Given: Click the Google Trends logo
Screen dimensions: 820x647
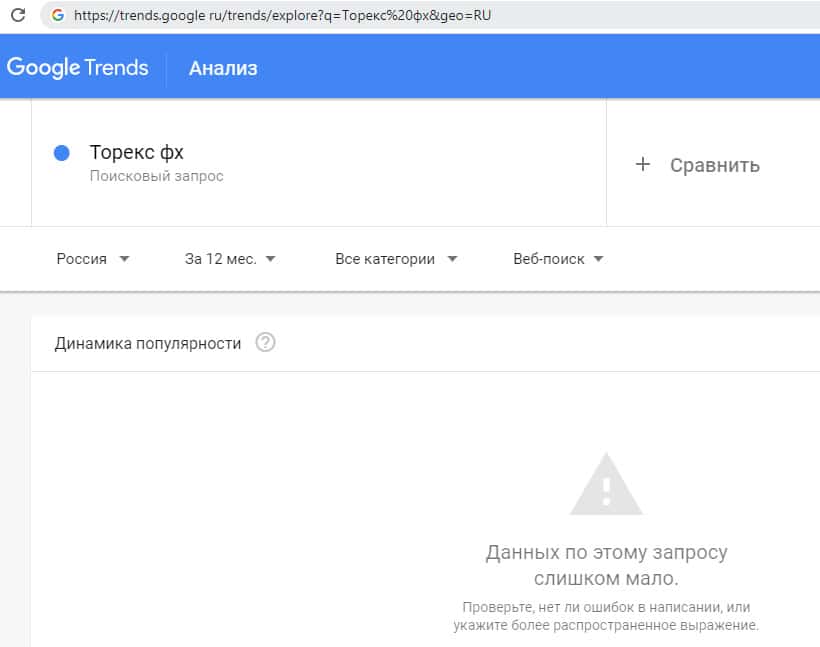Looking at the screenshot, I should tap(77, 68).
